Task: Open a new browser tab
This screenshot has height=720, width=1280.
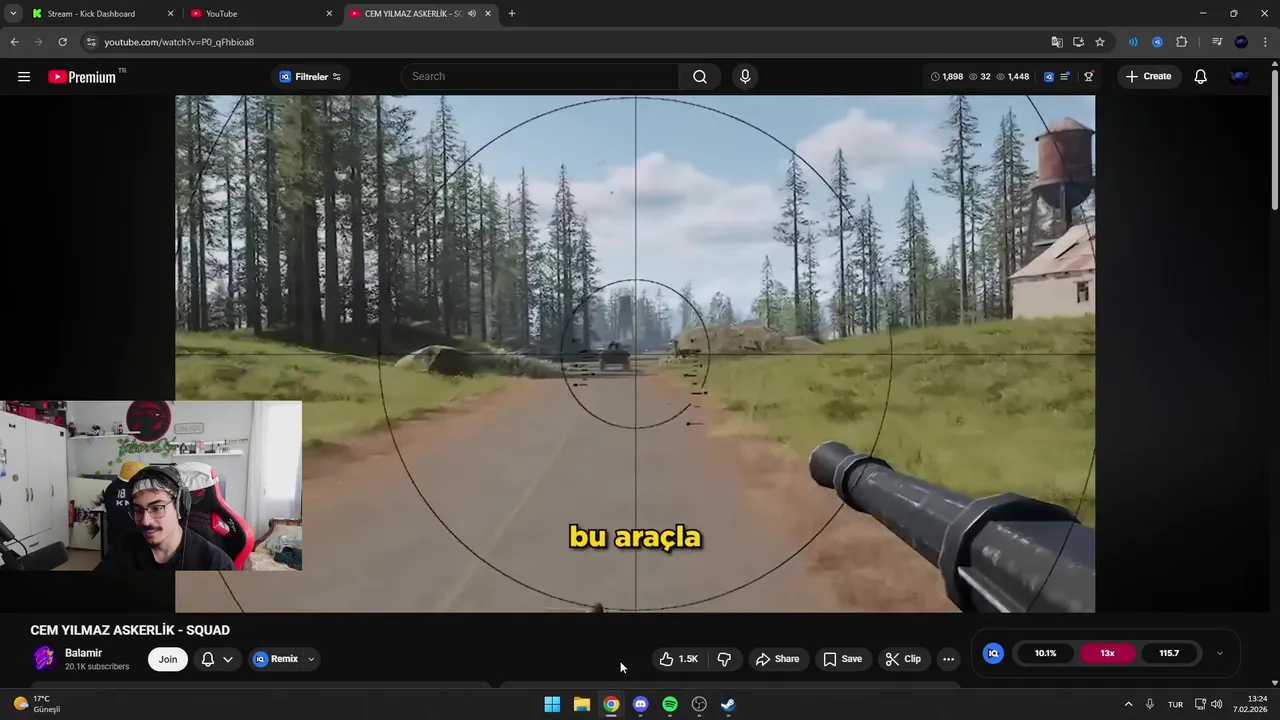Action: (511, 13)
